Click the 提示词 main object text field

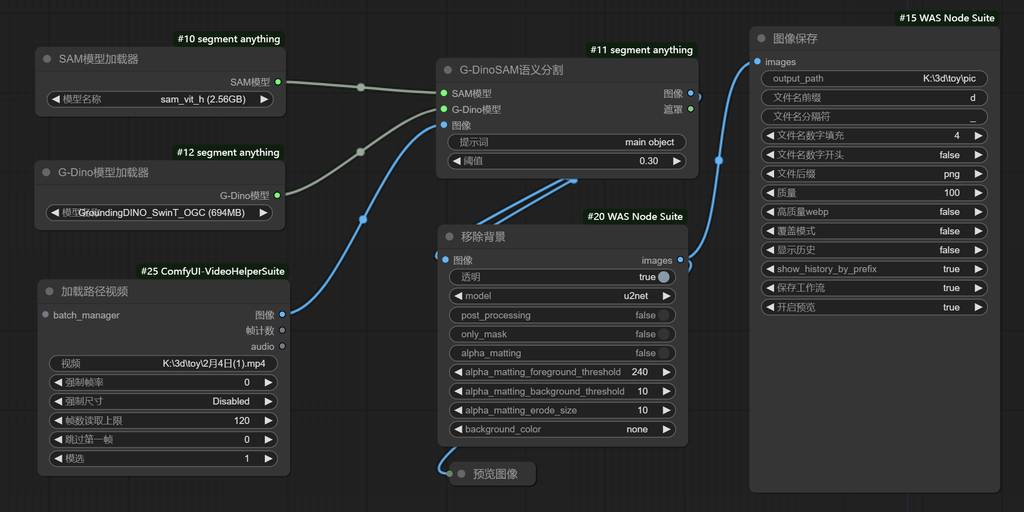566,142
